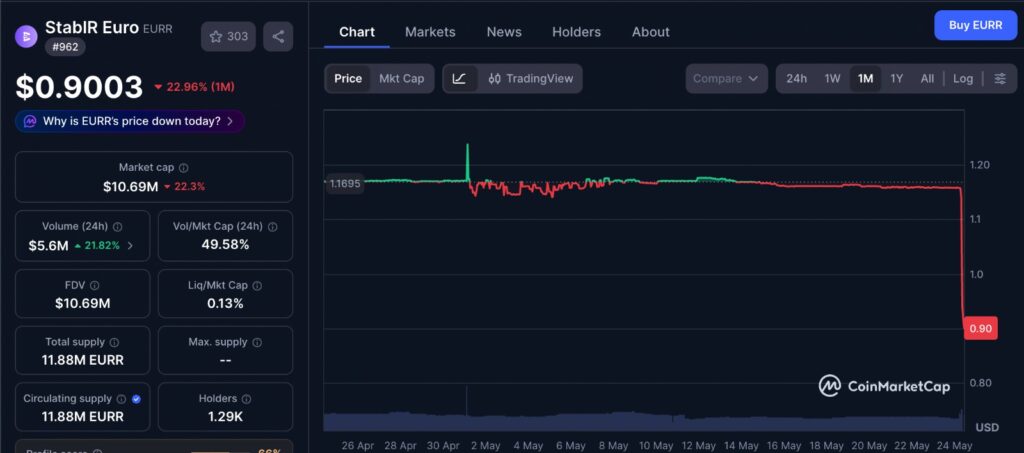Click the StablR Euro coin logo
The image size is (1024, 453).
tap(26, 36)
